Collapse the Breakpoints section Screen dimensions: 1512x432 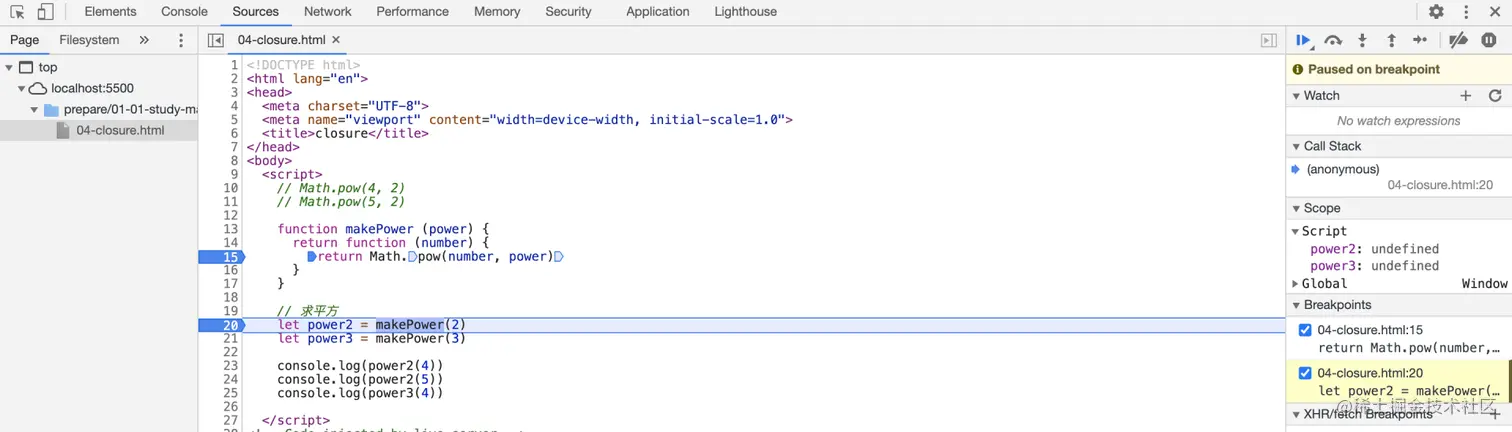(x=1296, y=305)
